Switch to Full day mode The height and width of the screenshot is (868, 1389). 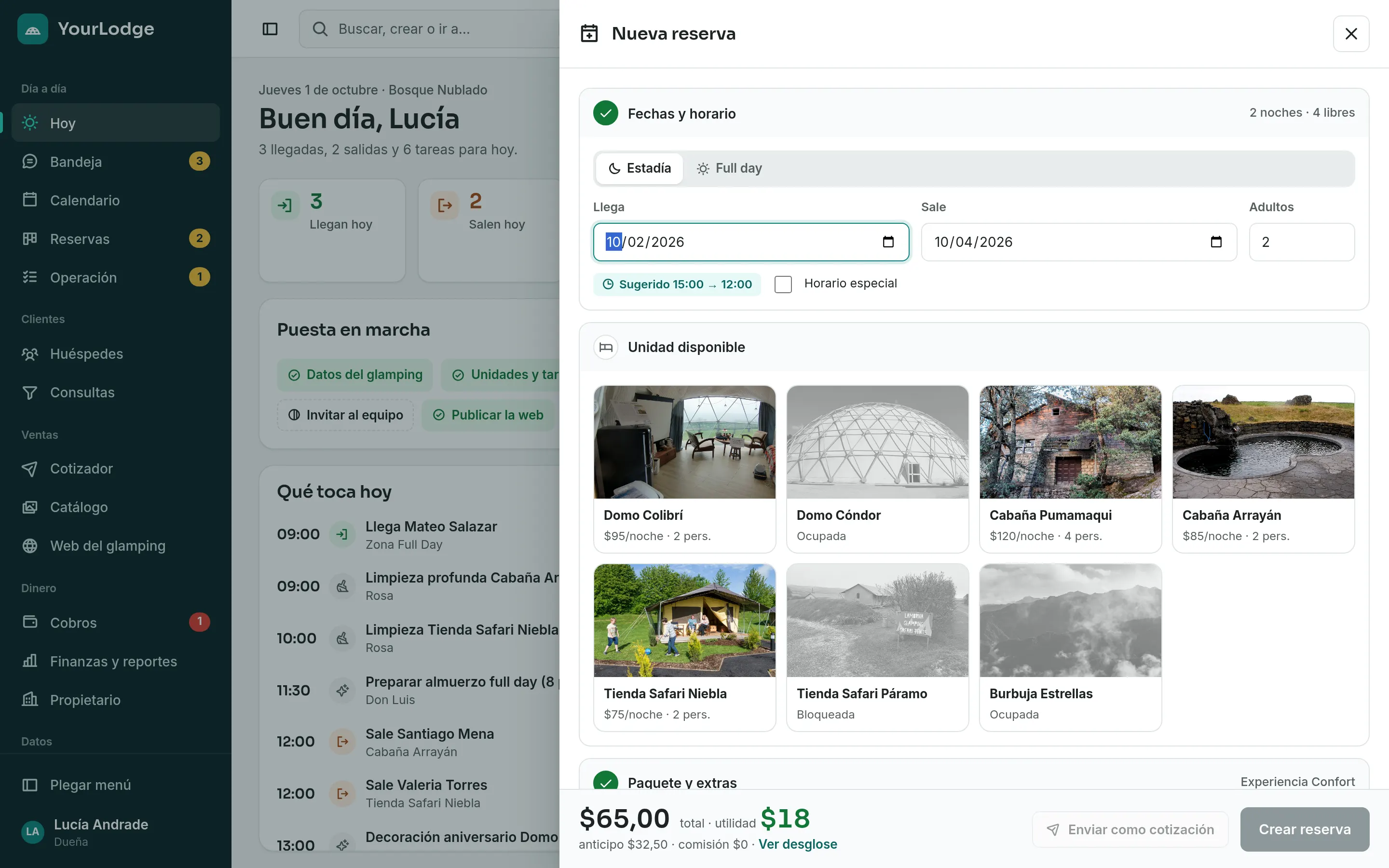tap(729, 168)
